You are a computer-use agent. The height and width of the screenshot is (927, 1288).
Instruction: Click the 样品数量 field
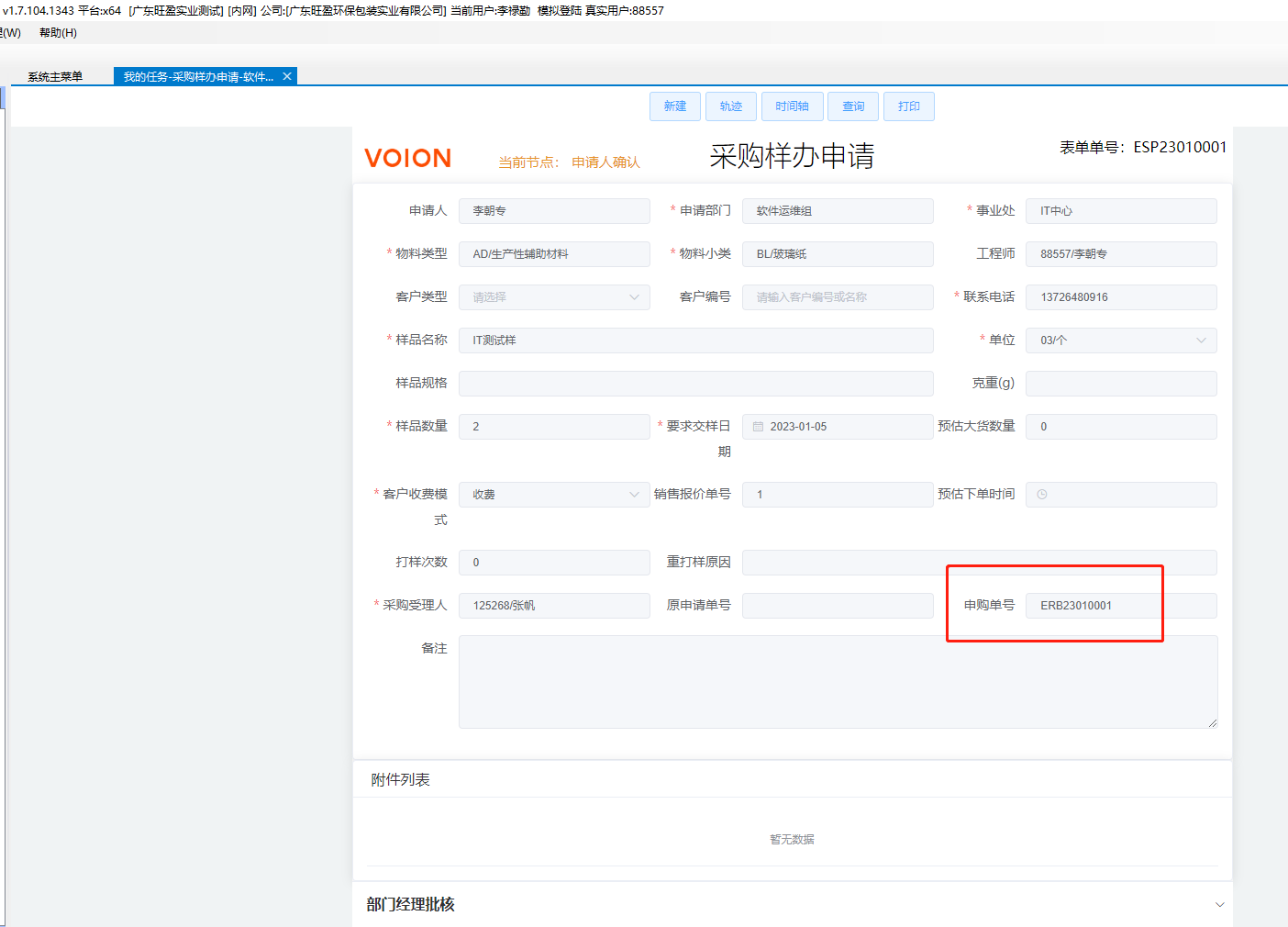click(554, 427)
